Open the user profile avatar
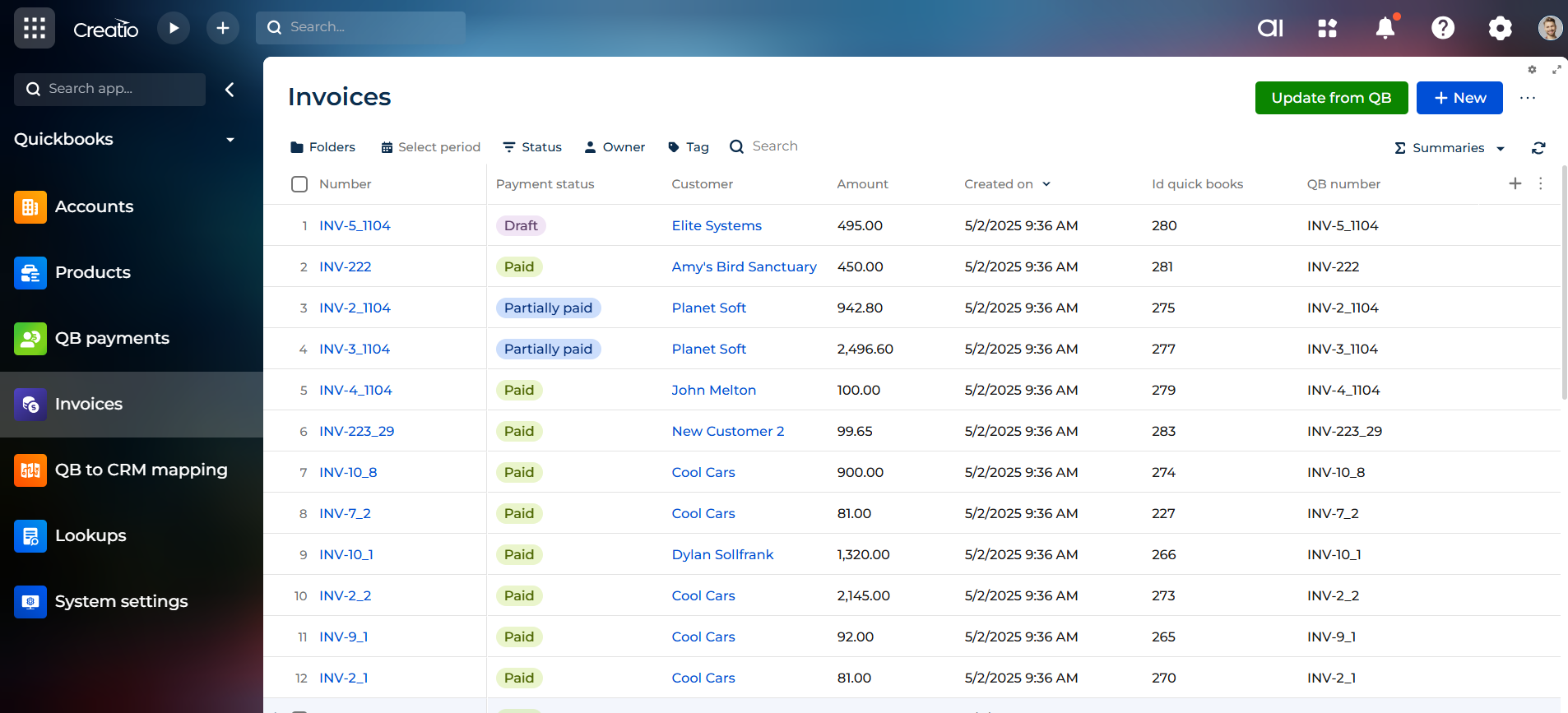Screen dimensions: 1568x713 (1550, 28)
